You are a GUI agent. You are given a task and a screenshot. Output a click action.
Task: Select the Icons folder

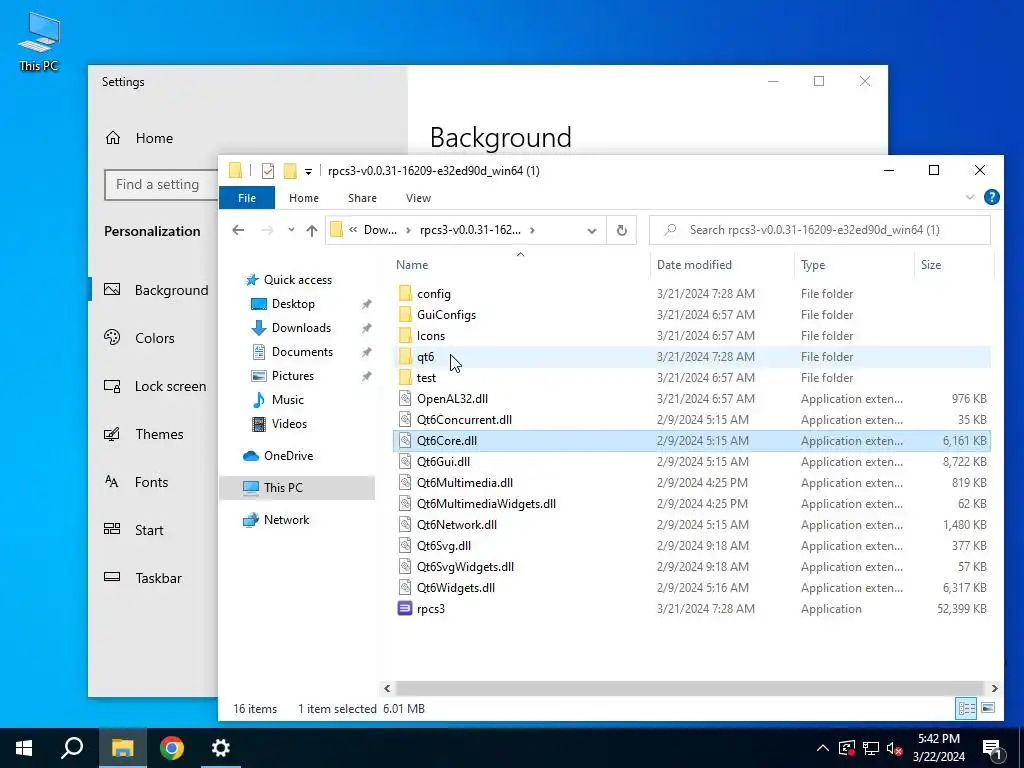pyautogui.click(x=430, y=336)
